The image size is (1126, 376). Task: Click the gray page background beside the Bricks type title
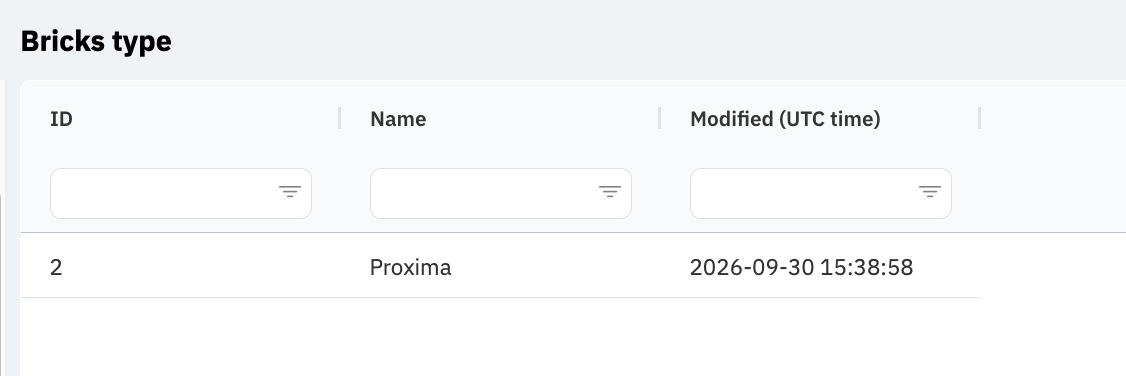(646, 40)
